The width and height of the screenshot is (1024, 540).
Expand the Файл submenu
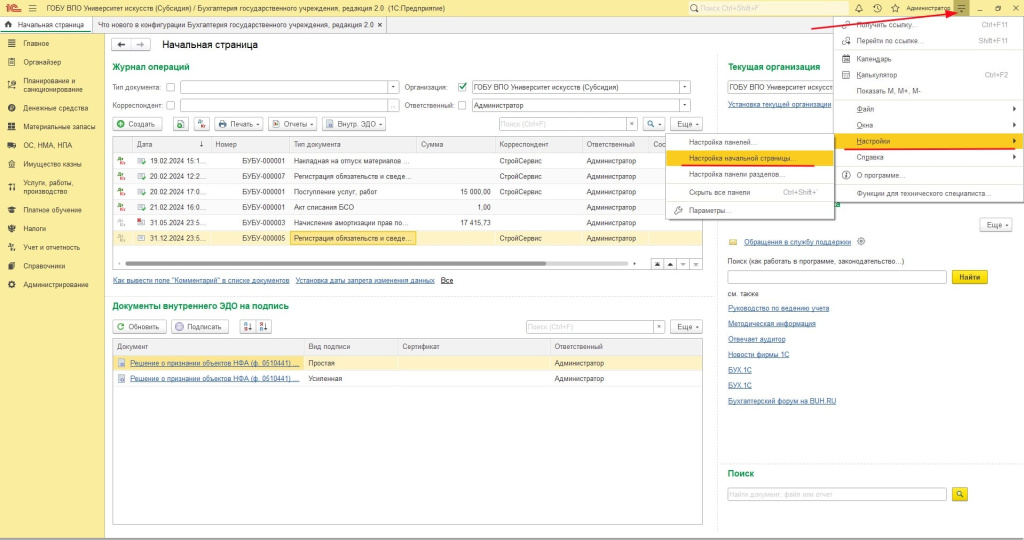point(928,109)
